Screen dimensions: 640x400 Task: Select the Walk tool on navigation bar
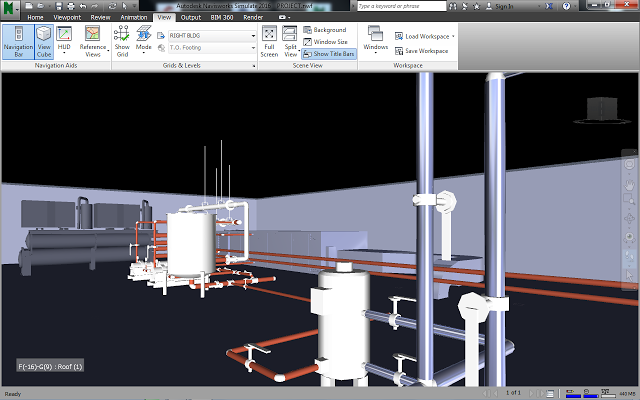coord(629,256)
